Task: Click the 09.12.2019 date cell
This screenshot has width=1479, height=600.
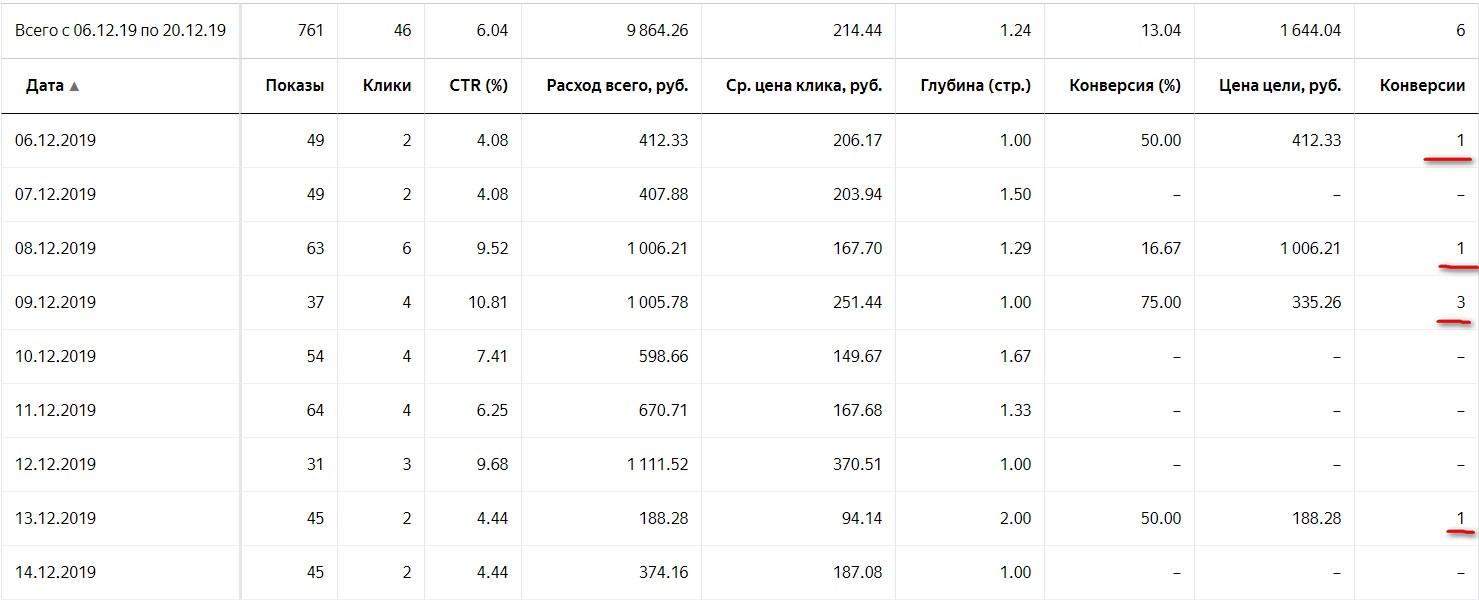Action: click(x=55, y=302)
